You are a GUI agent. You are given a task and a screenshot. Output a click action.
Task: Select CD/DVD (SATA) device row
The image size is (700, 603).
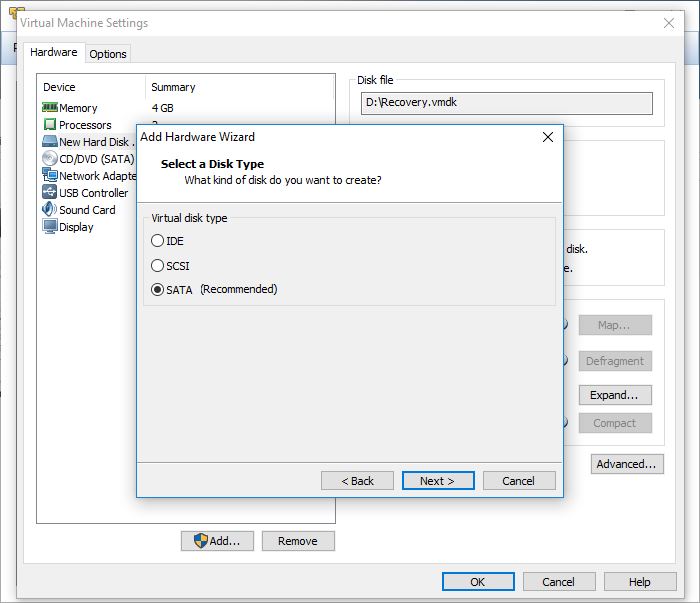[89, 159]
